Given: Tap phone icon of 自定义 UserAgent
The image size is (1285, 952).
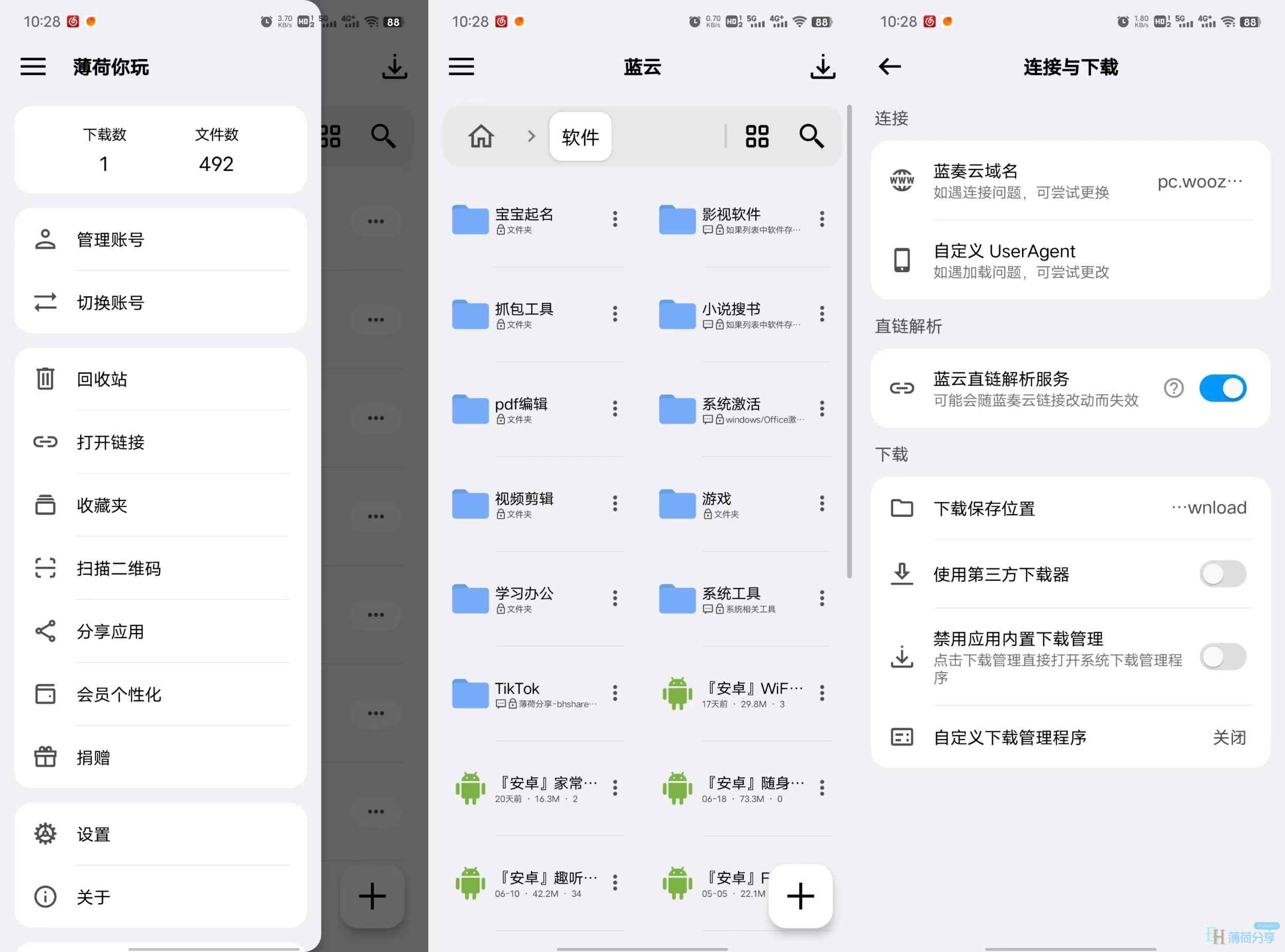Looking at the screenshot, I should [901, 260].
